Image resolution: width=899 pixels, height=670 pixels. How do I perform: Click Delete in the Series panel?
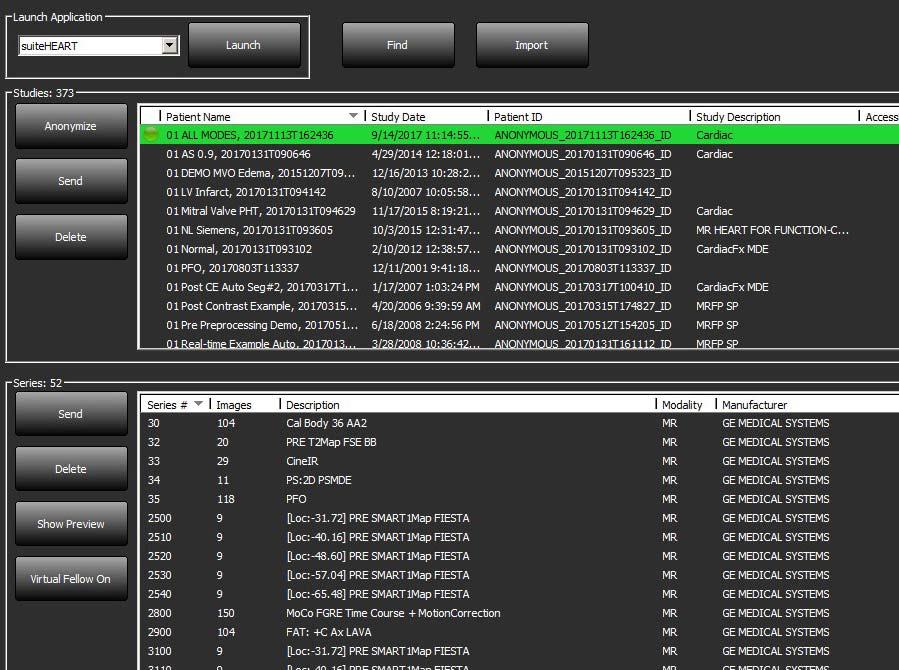pos(71,469)
